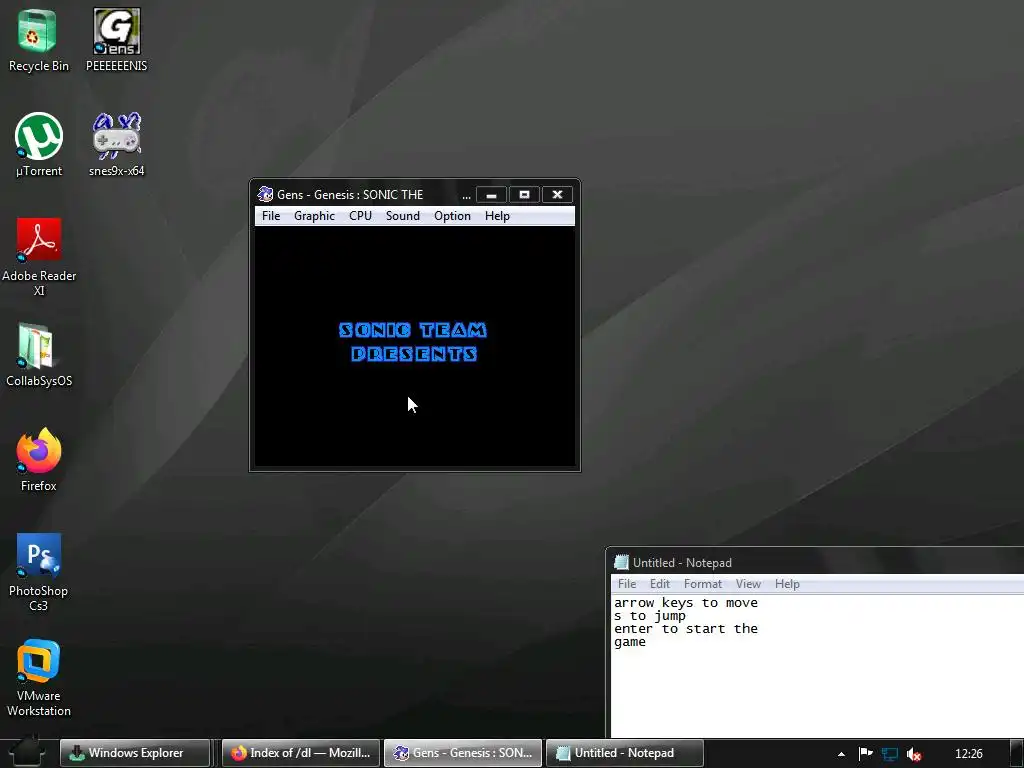
Task: Open the Recycle Bin desktop icon
Action: (38, 40)
